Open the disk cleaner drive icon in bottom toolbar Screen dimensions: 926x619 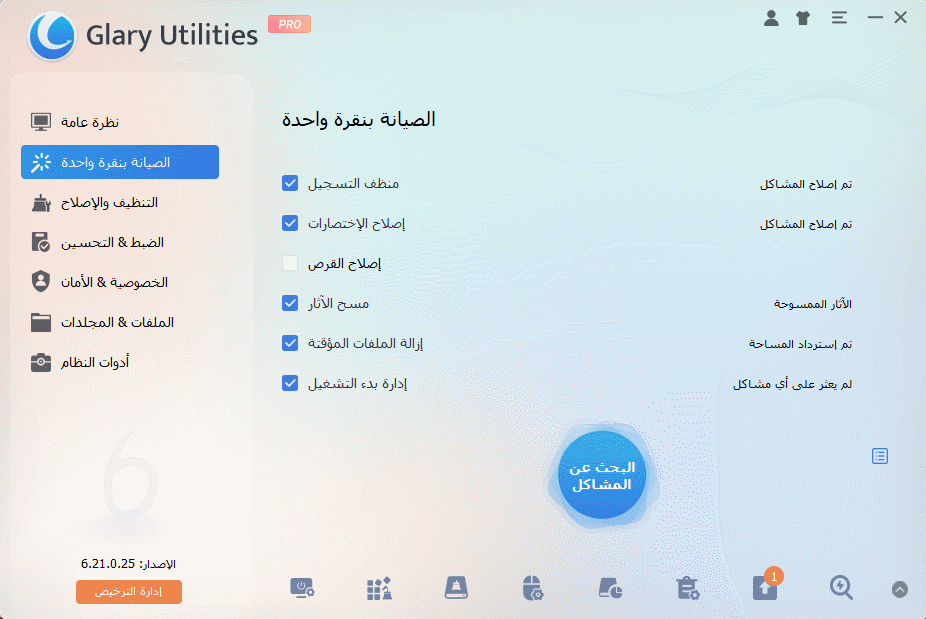456,588
